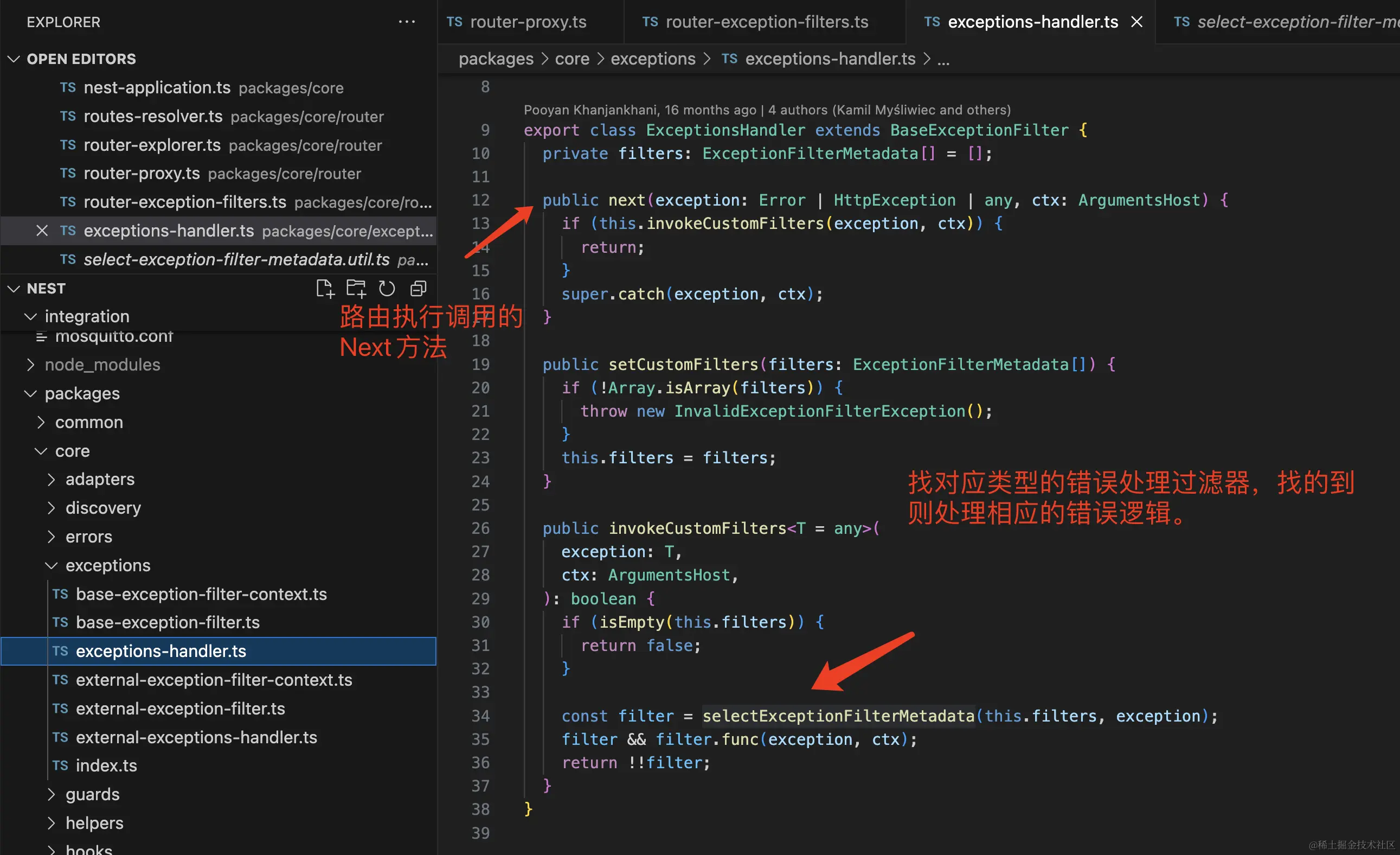
Task: Collapse the NEST workspace section
Action: coord(14,288)
